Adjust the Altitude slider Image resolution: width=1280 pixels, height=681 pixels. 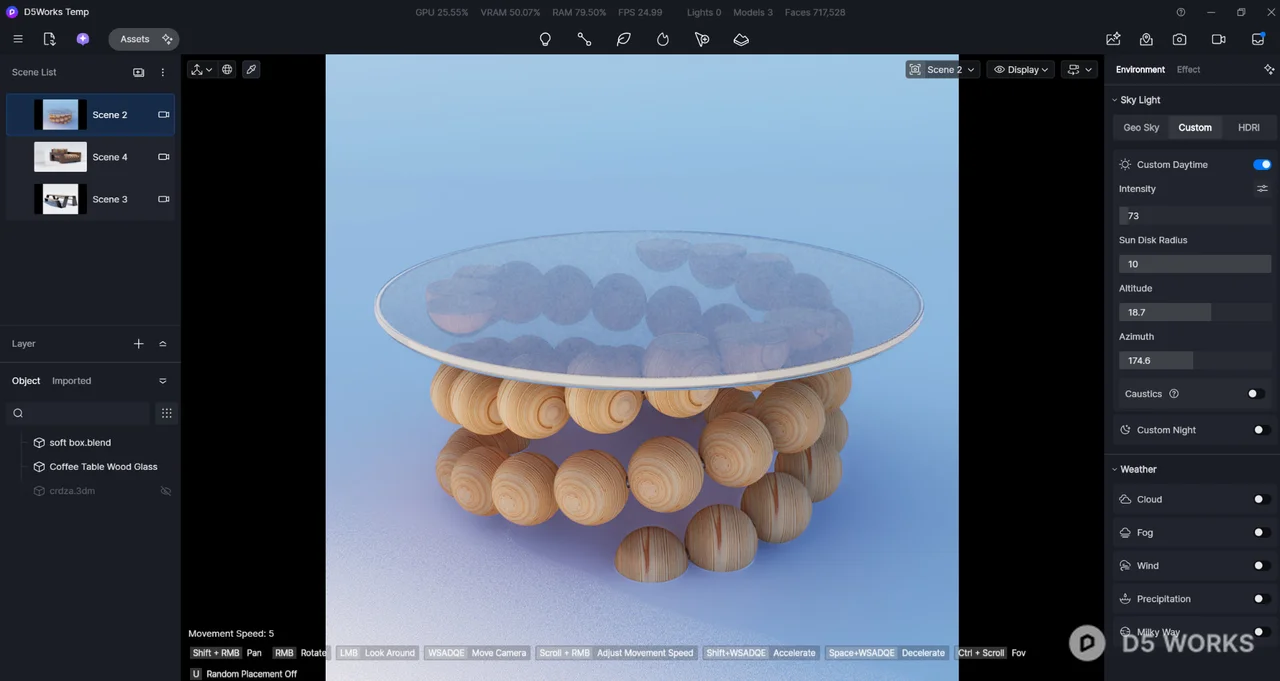click(1195, 312)
